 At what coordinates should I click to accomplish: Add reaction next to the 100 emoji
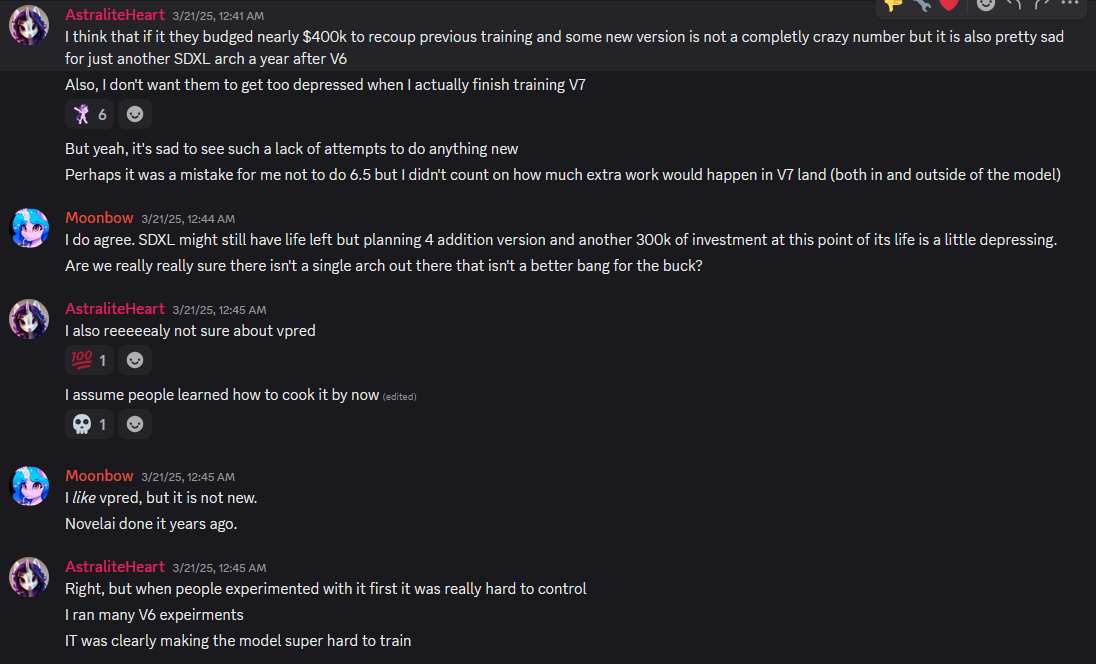(135, 360)
